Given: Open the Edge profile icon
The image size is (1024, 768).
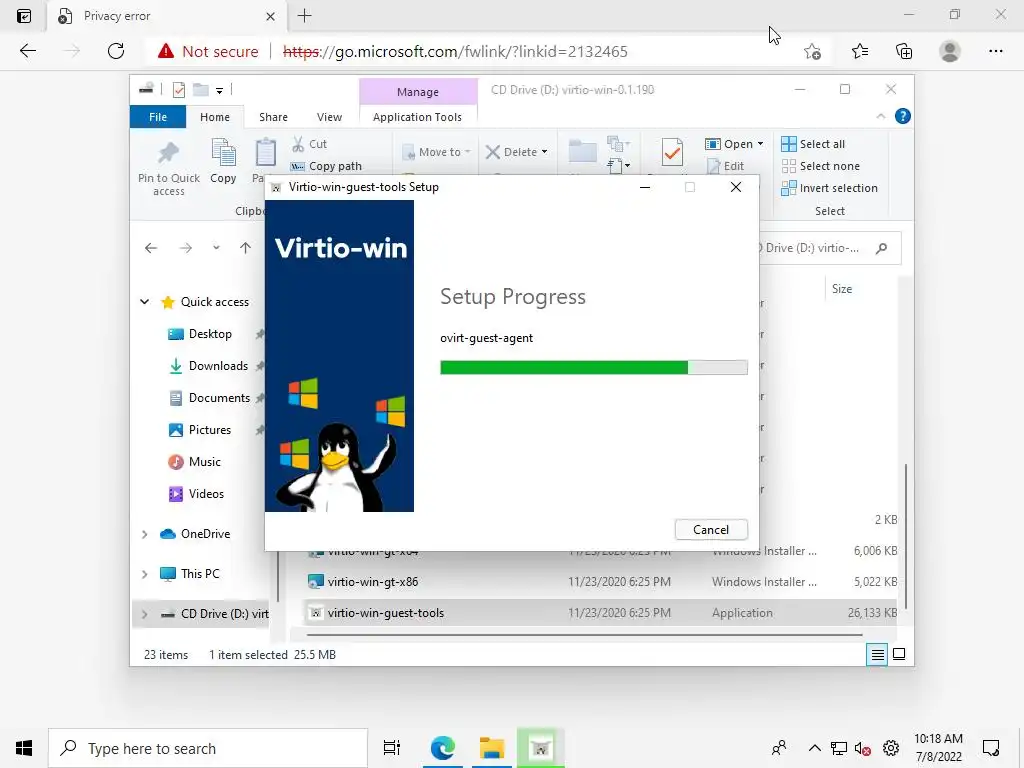Looking at the screenshot, I should pyautogui.click(x=950, y=51).
